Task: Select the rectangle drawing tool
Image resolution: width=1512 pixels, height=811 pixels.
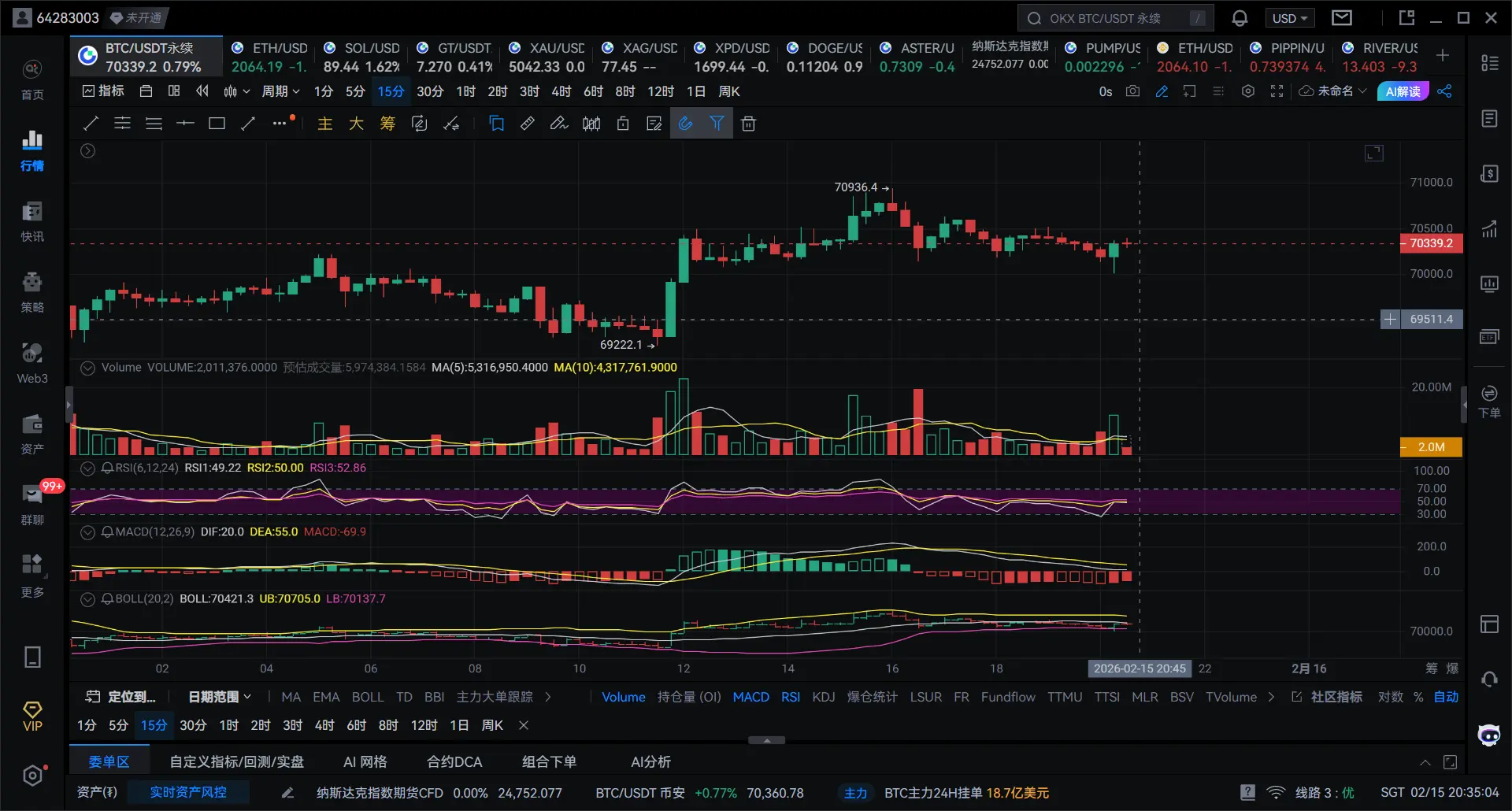Action: pyautogui.click(x=217, y=124)
